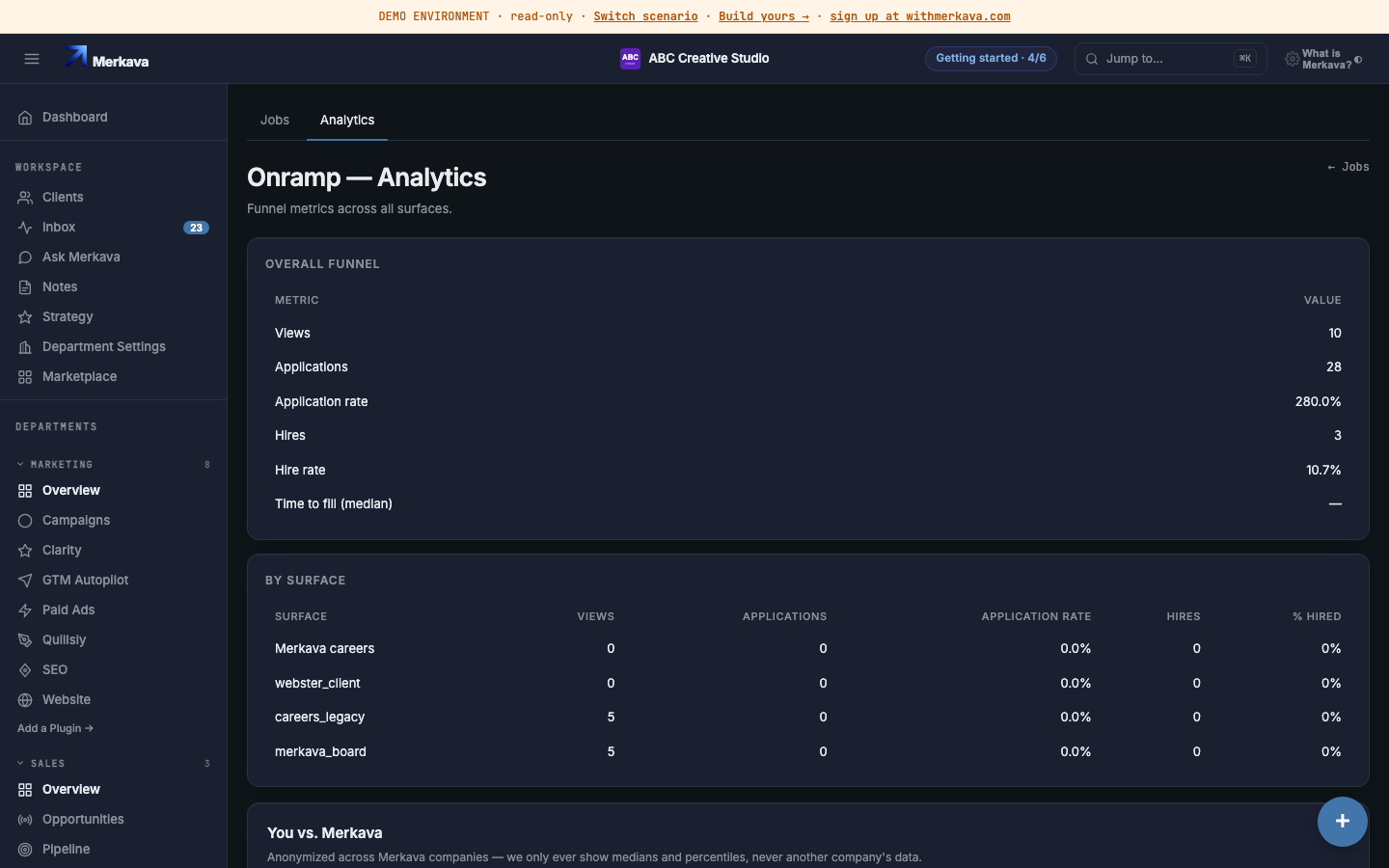Click the Inbox 23 unread badge
This screenshot has width=1389, height=868.
pos(196,228)
